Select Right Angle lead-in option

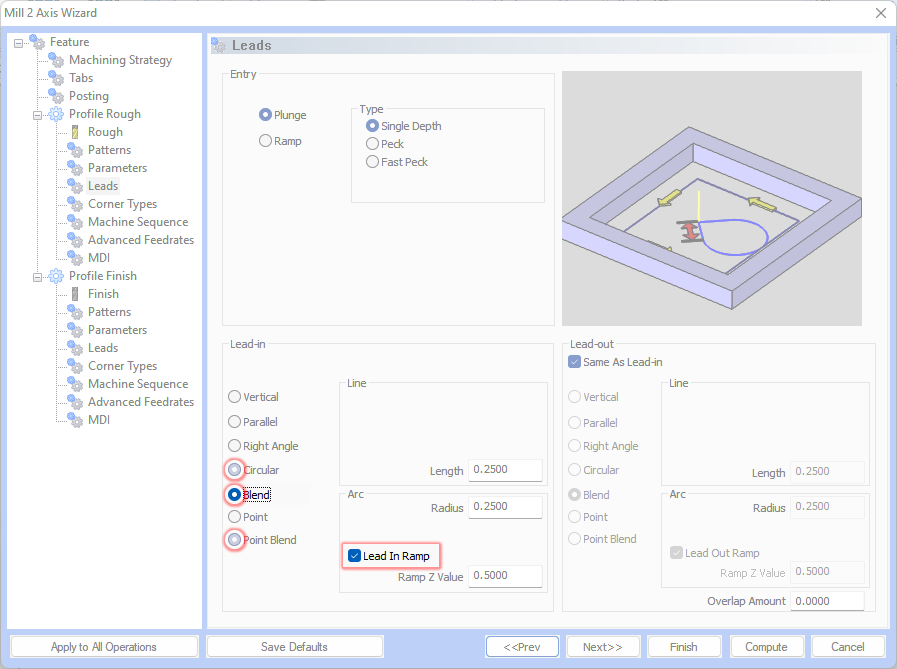[235, 446]
